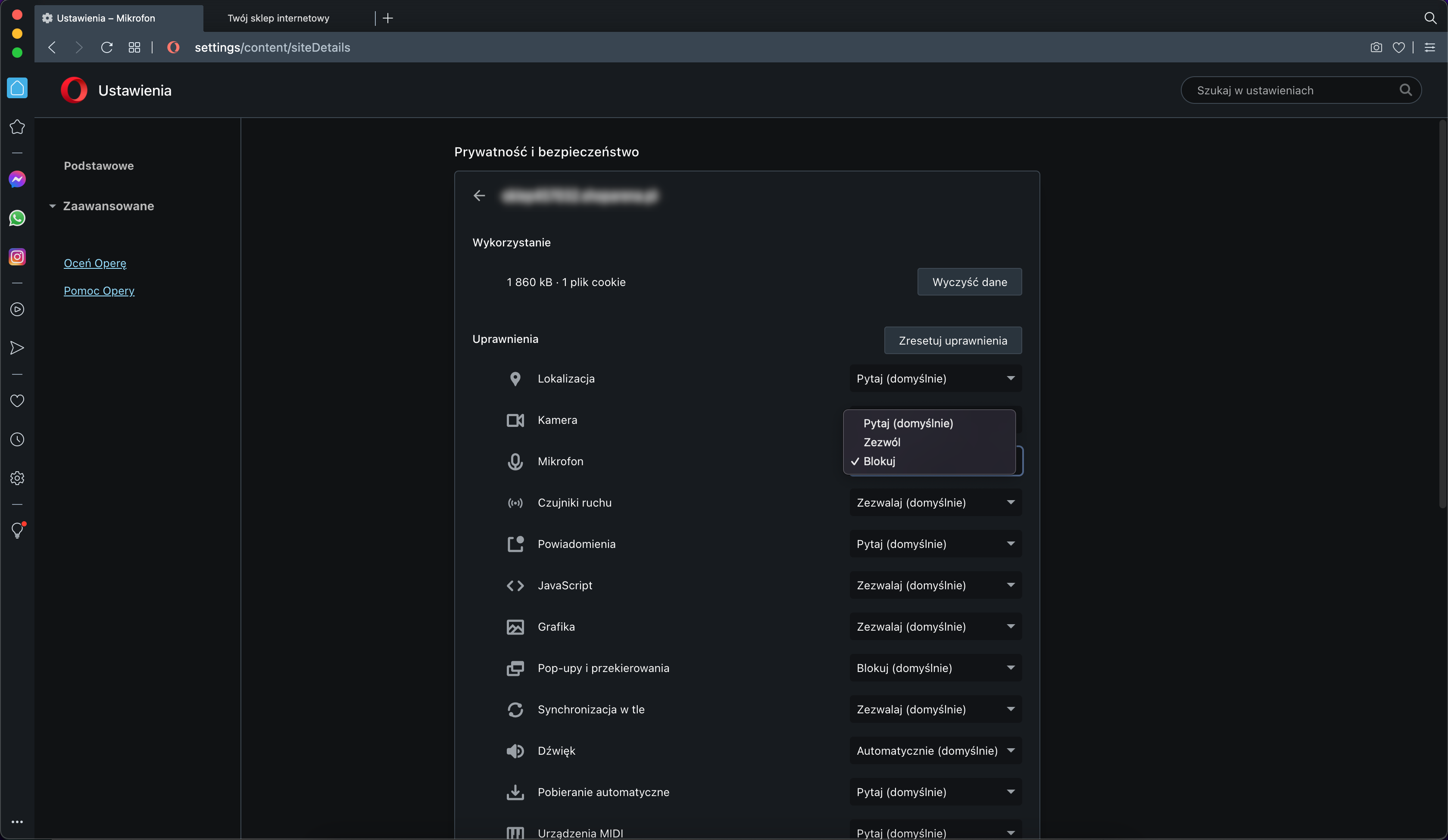Screen dimensions: 1448x840
Task: Reload the current page
Action: pyautogui.click(x=107, y=48)
